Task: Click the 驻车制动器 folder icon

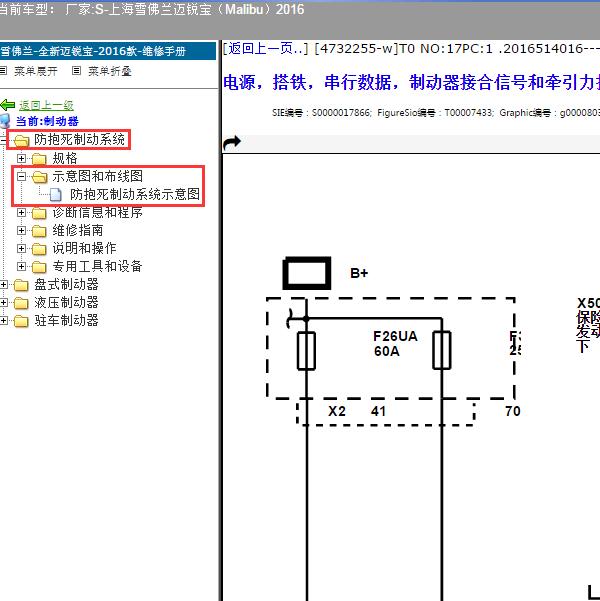Action: 21,321
